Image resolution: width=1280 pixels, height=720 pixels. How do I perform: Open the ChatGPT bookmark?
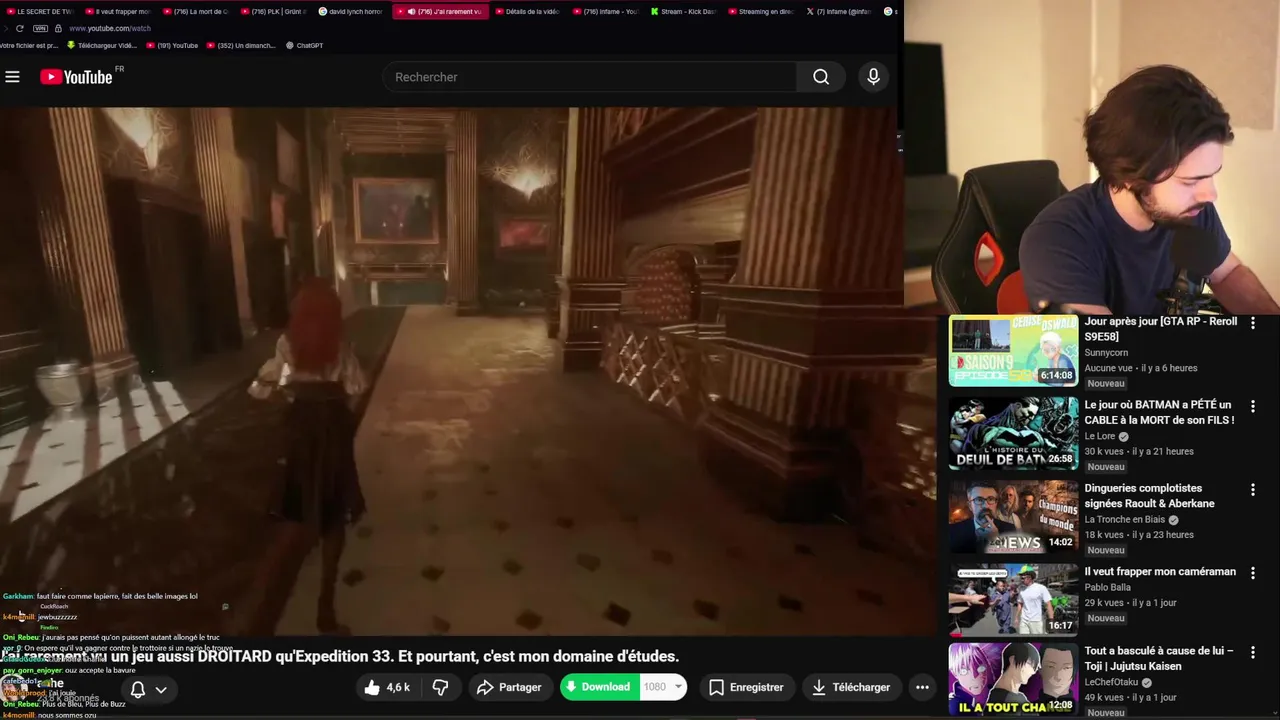pos(304,45)
